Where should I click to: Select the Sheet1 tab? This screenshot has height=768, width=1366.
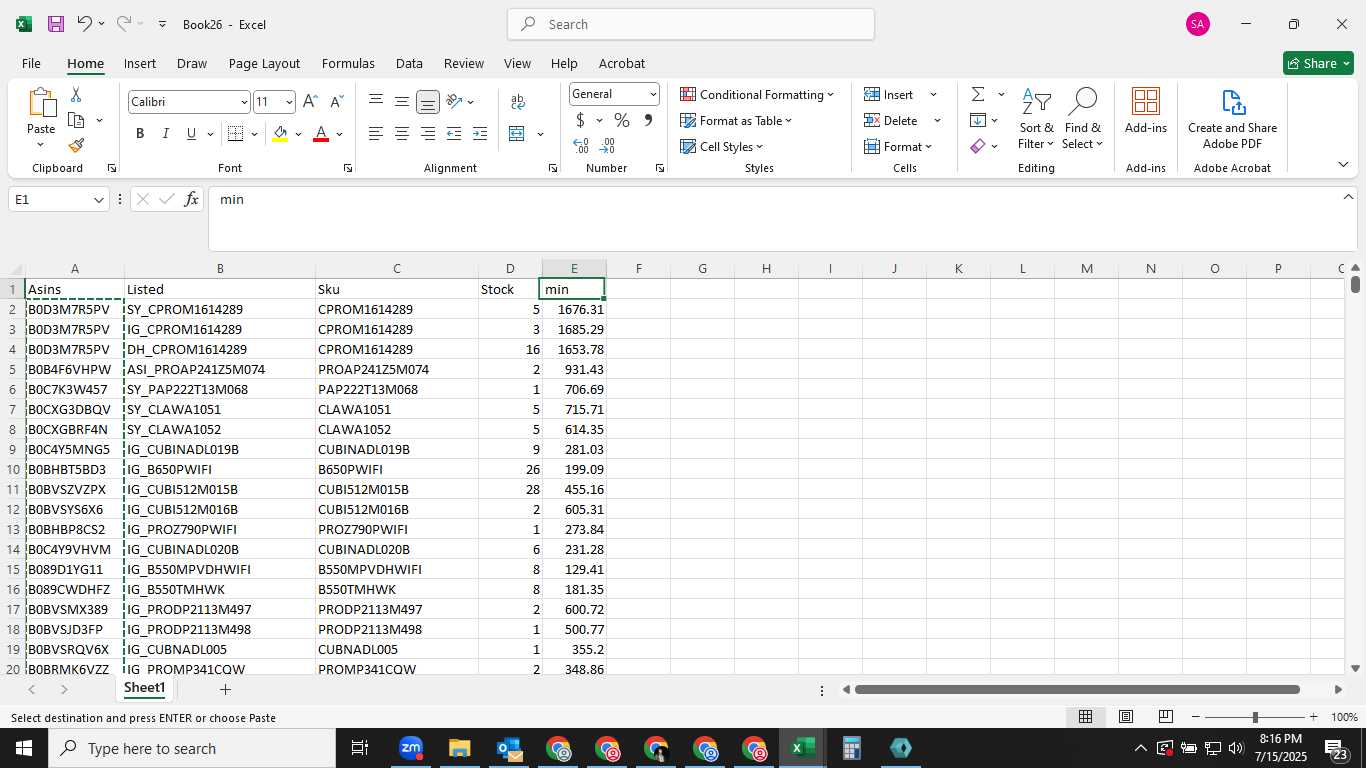coord(144,688)
